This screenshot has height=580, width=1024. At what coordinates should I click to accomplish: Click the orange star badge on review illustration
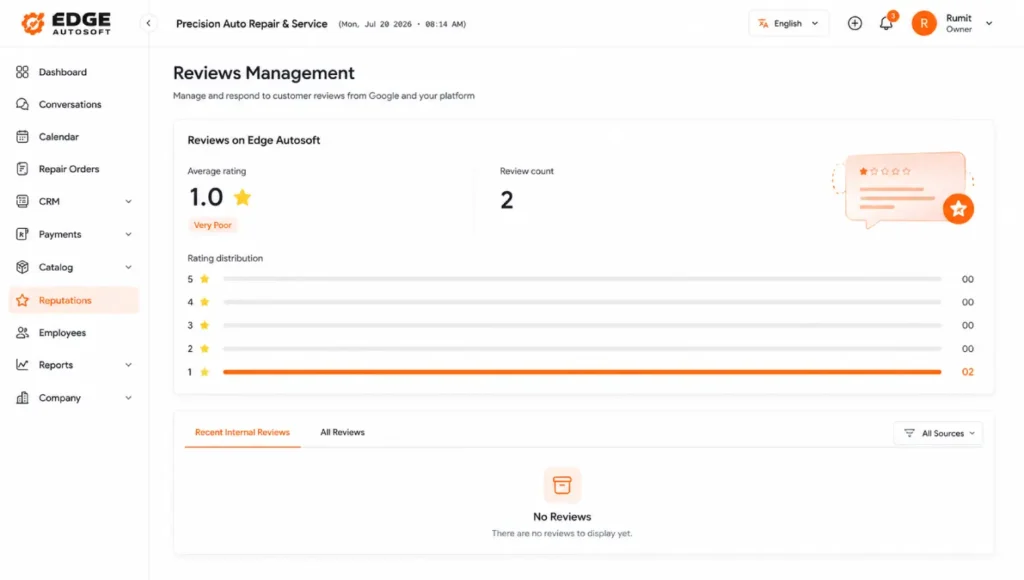(x=958, y=209)
